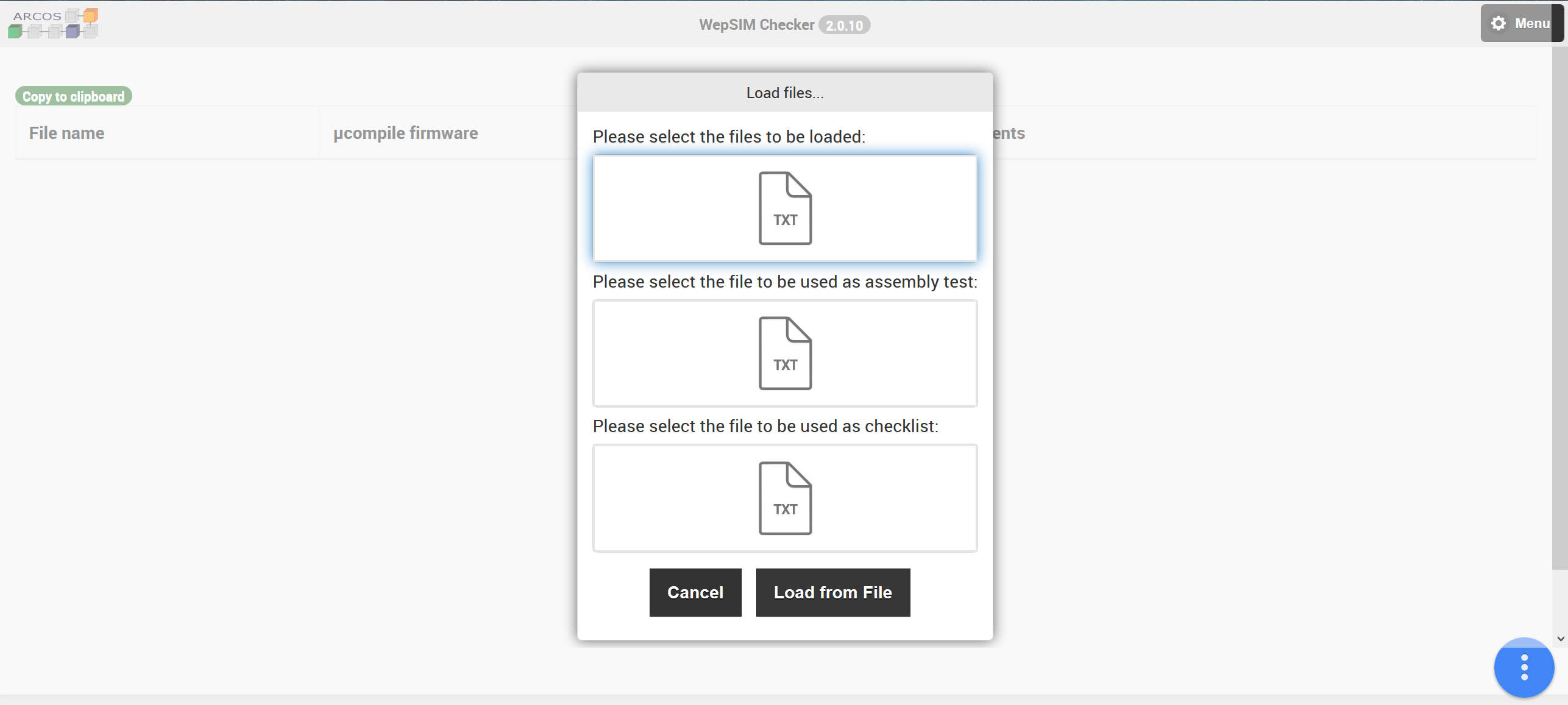Click the gear icon beside Menu
This screenshot has width=1568, height=705.
coord(1499,23)
